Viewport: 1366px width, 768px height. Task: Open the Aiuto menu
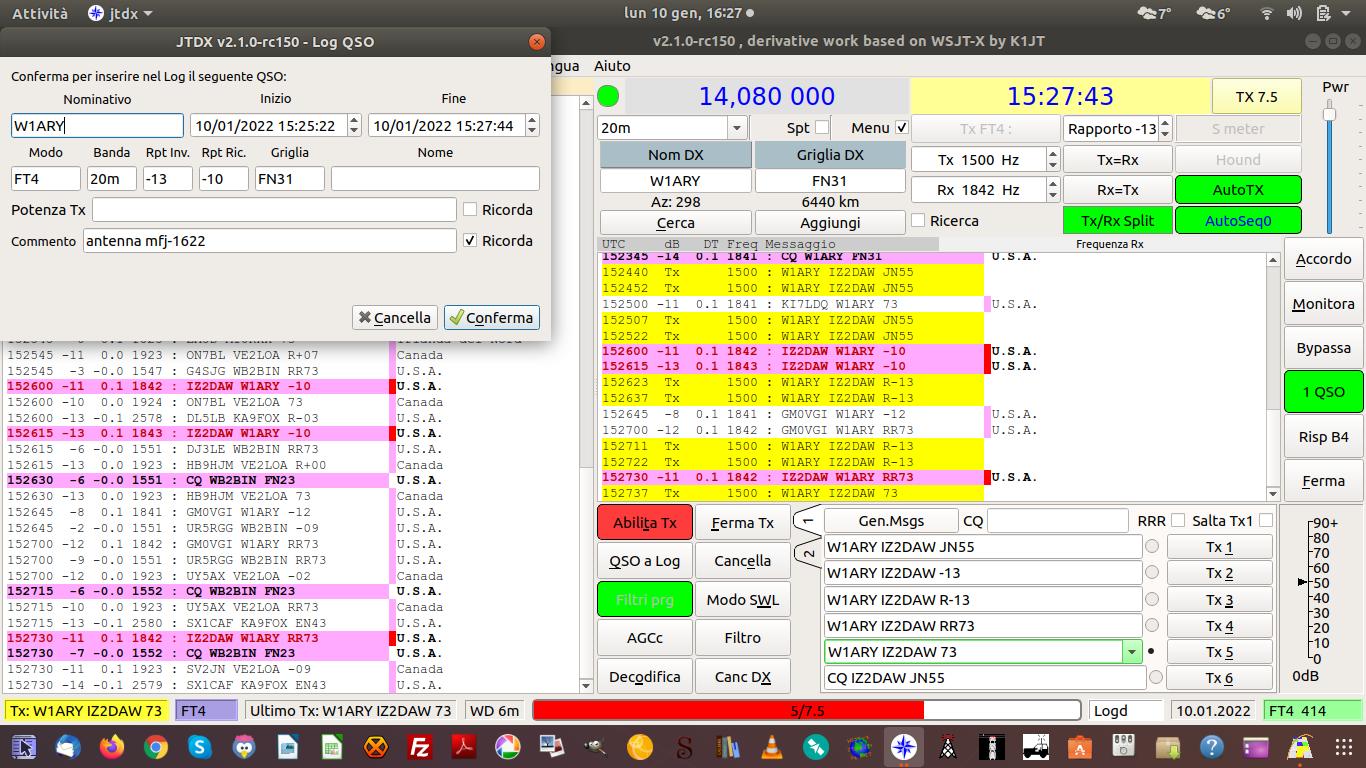click(x=612, y=65)
